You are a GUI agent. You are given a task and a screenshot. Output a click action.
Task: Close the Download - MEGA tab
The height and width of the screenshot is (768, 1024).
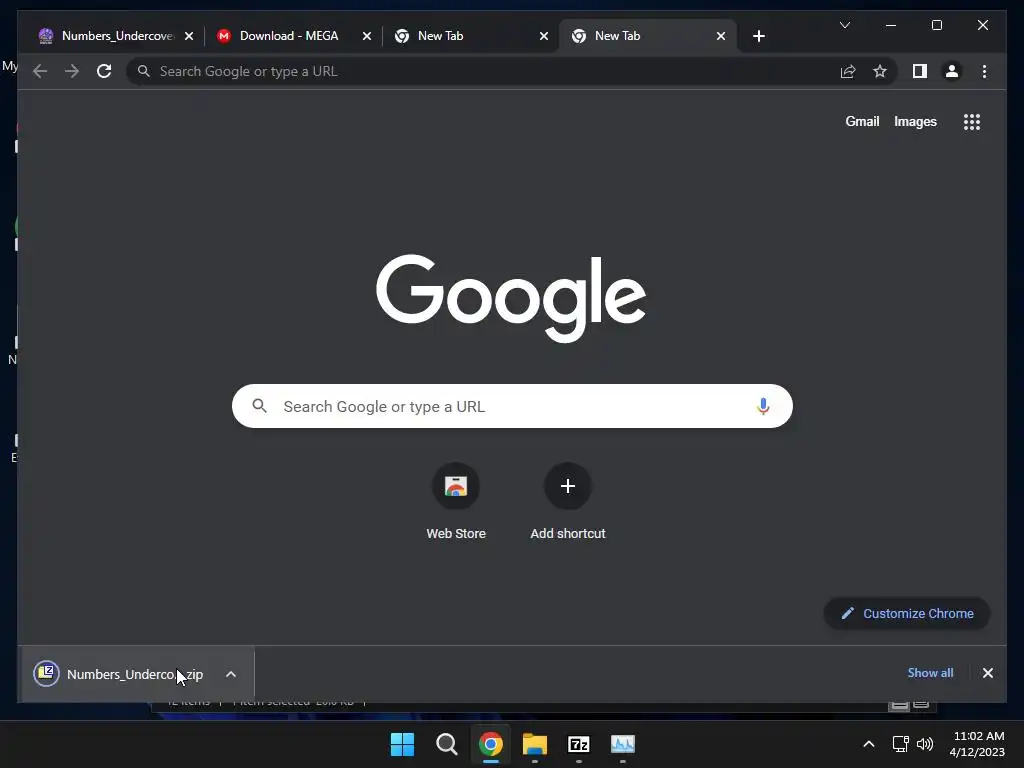click(x=366, y=36)
